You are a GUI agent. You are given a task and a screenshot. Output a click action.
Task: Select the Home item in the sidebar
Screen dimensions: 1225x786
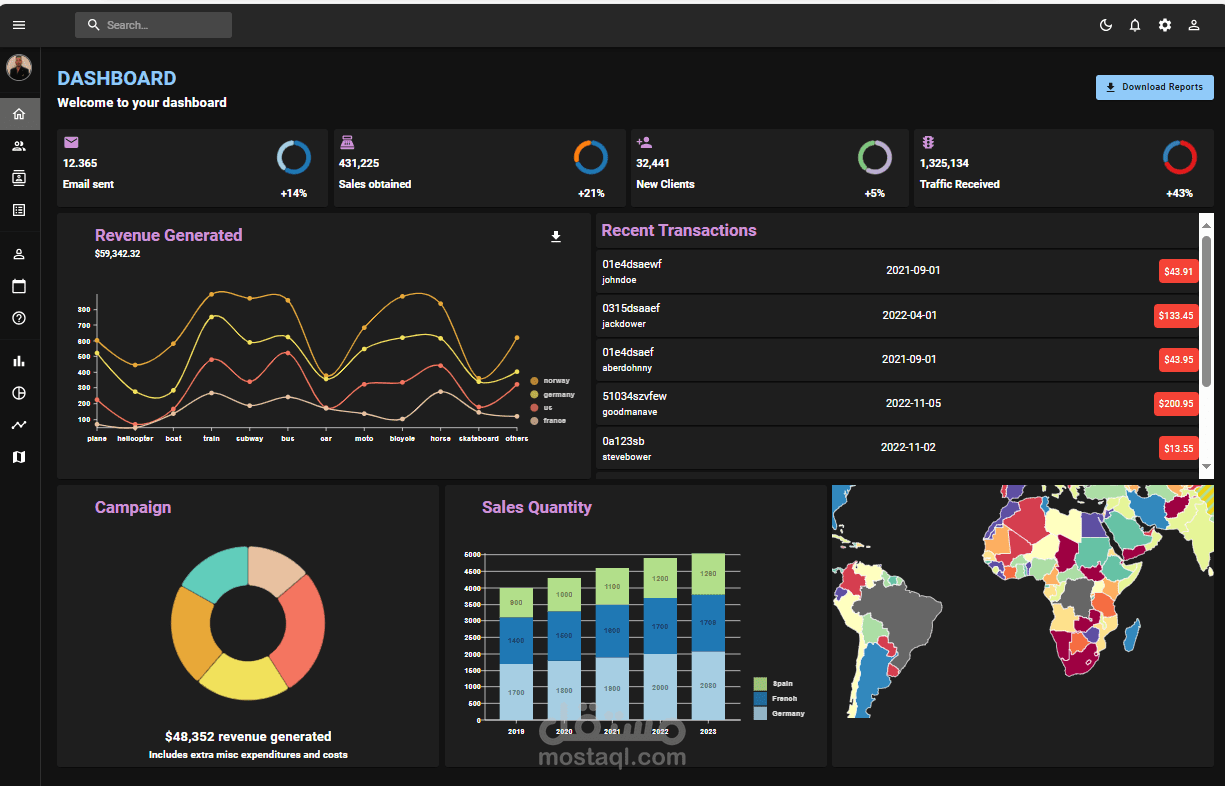(x=18, y=113)
